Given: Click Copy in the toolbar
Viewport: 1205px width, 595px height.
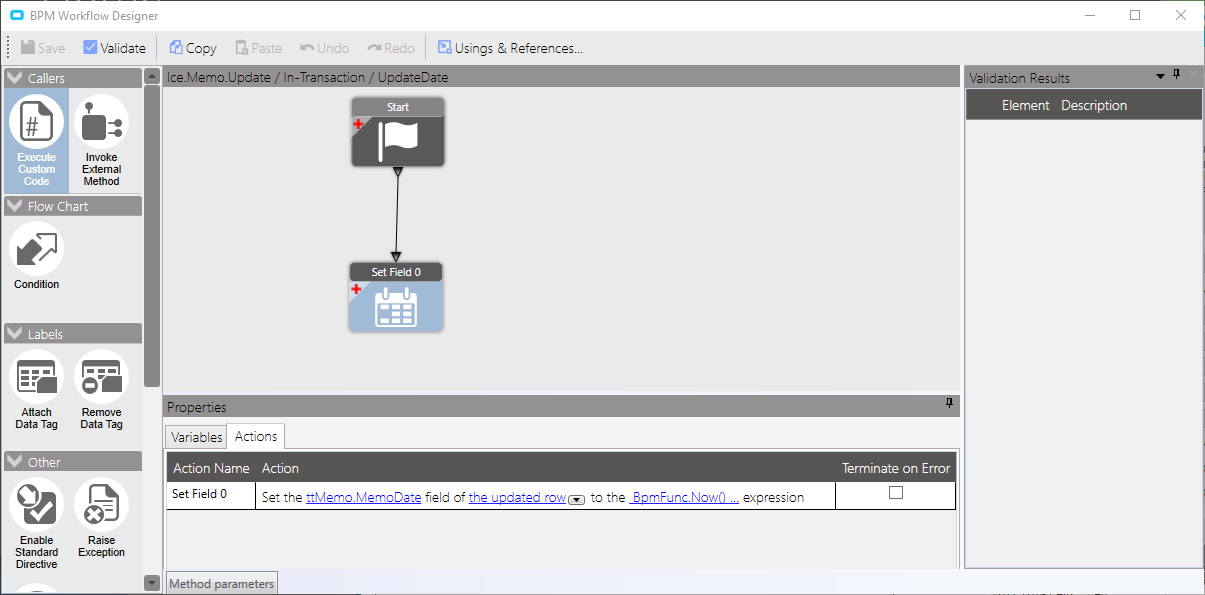Looking at the screenshot, I should (193, 48).
